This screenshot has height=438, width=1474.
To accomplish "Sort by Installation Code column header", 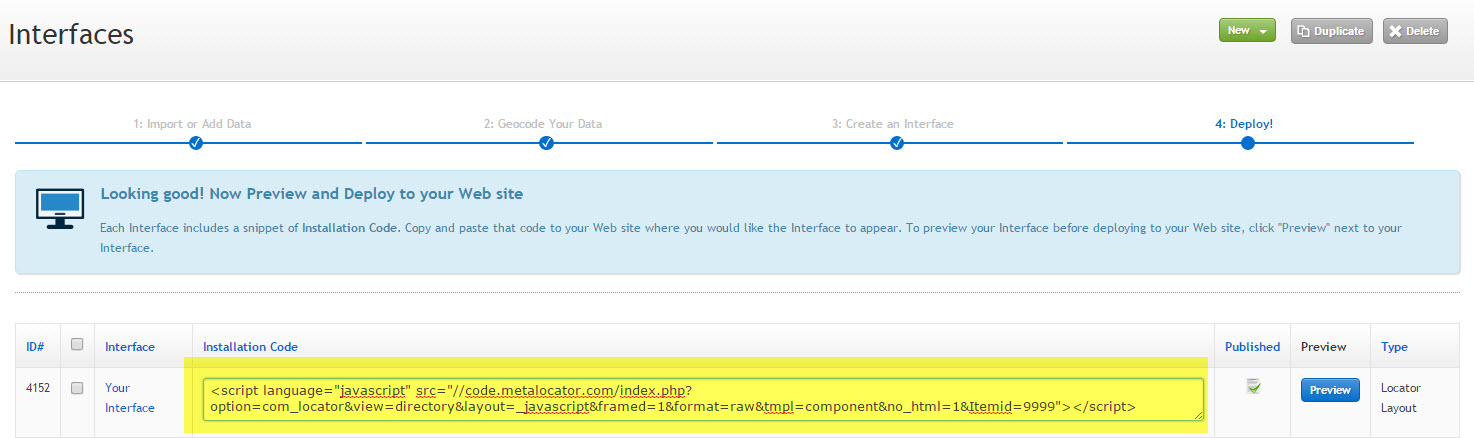I will coord(250,347).
